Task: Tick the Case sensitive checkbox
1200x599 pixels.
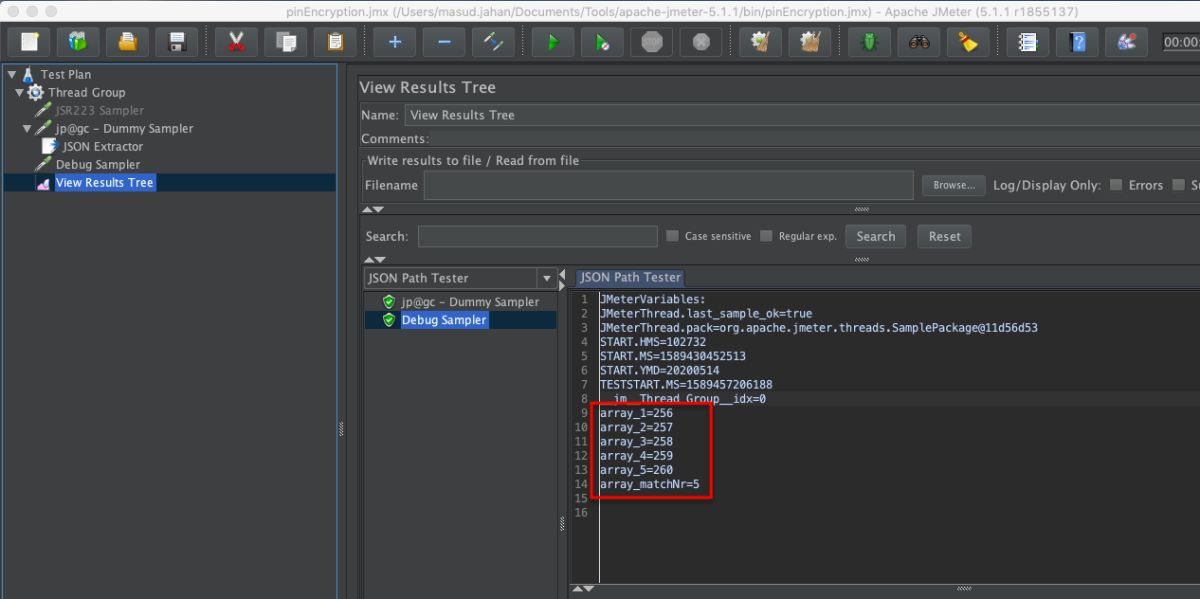Action: [672, 236]
